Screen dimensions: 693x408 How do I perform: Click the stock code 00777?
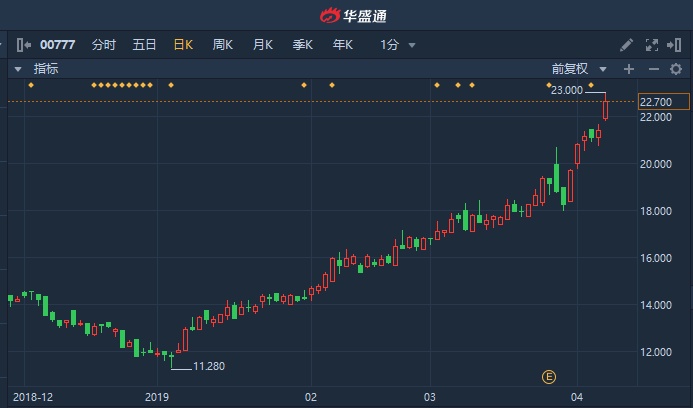click(x=57, y=45)
